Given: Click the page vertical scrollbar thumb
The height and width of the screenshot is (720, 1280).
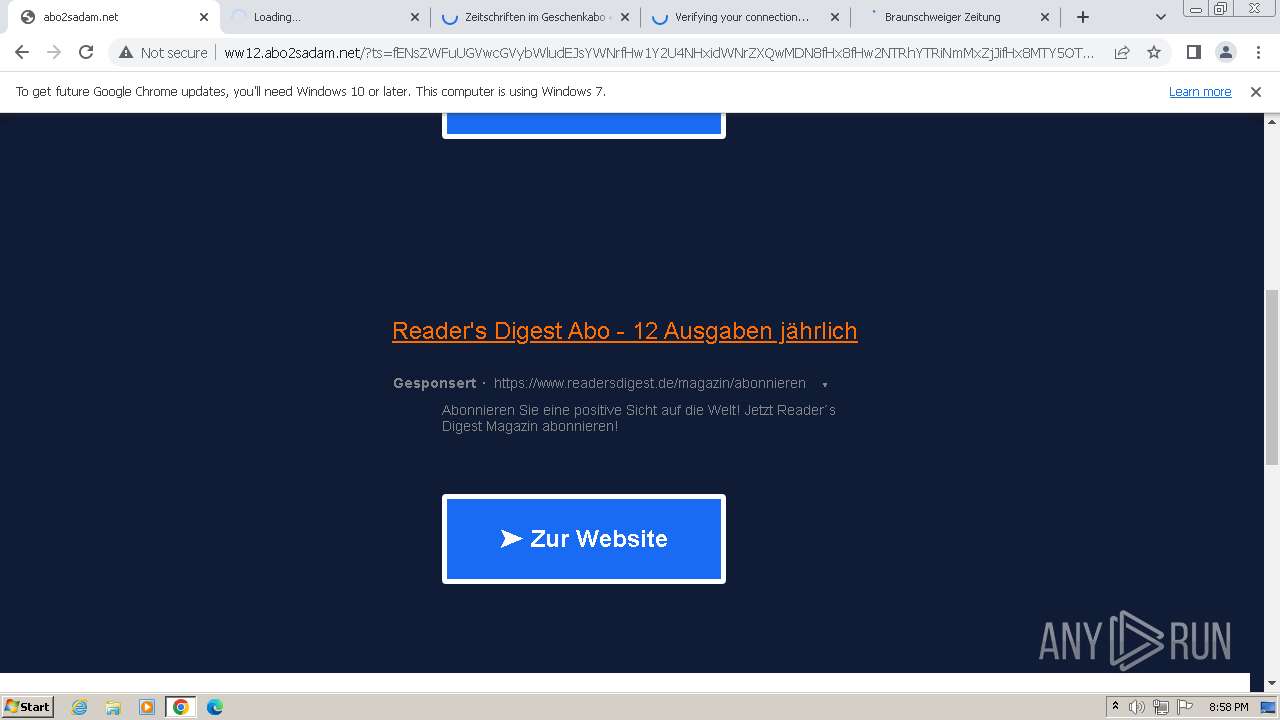Looking at the screenshot, I should click(1271, 377).
